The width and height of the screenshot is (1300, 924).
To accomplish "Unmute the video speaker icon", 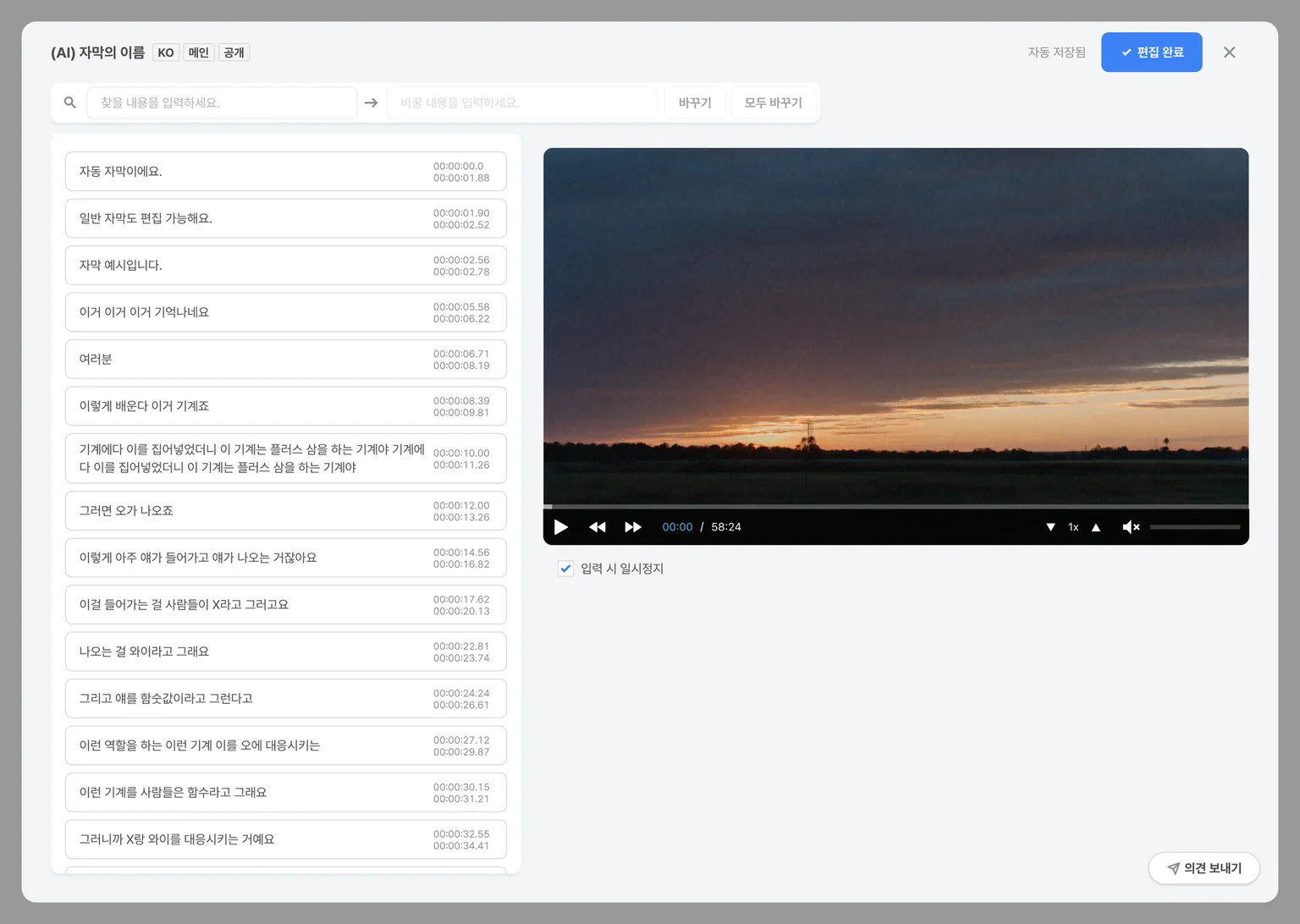I will (1131, 527).
